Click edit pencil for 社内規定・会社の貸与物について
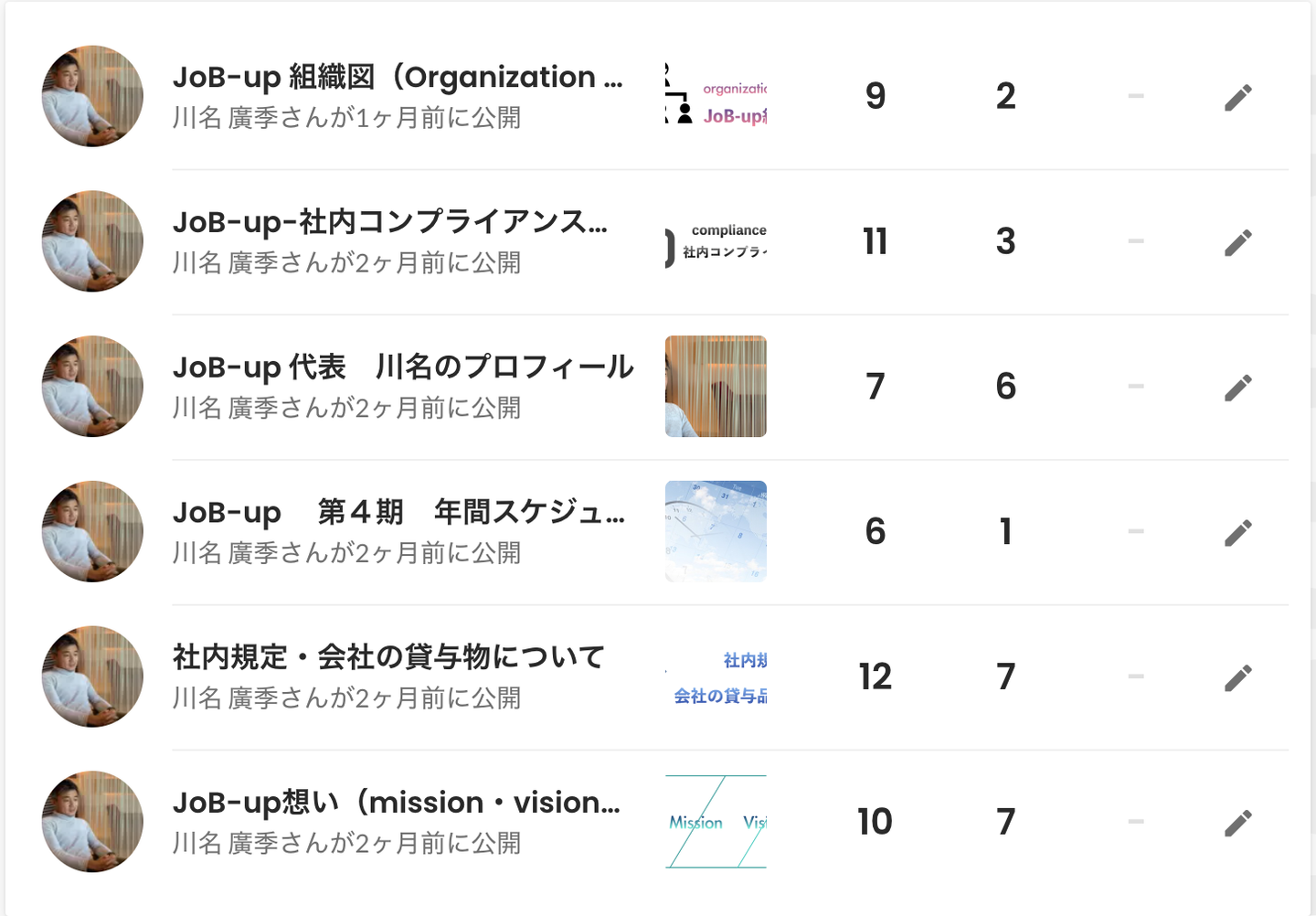 pos(1237,677)
